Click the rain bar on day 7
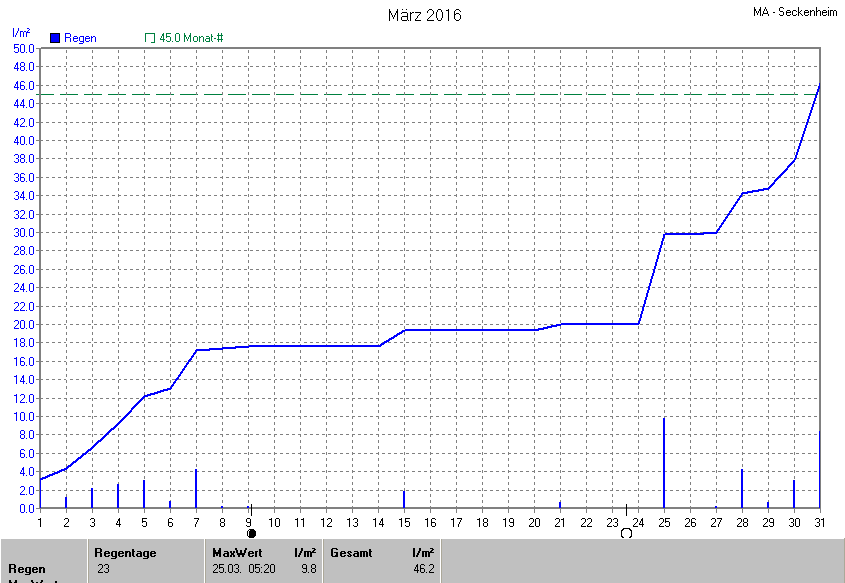Screen dimensions: 845x583 coord(196,489)
